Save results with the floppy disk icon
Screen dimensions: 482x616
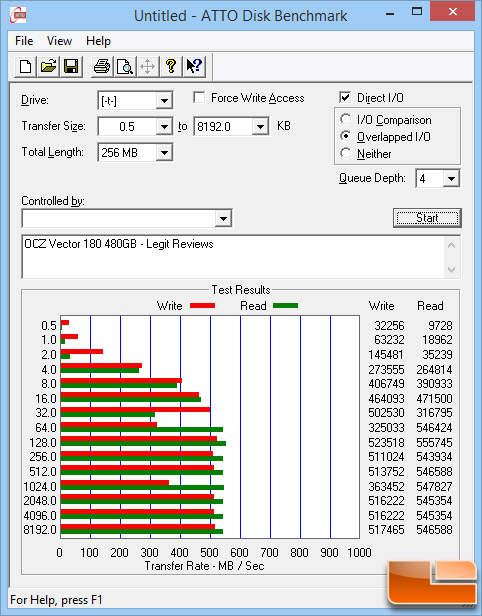[x=71, y=66]
